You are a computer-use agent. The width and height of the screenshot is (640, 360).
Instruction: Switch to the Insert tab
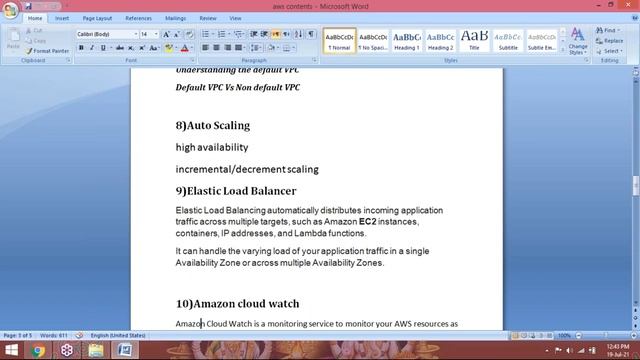point(62,18)
